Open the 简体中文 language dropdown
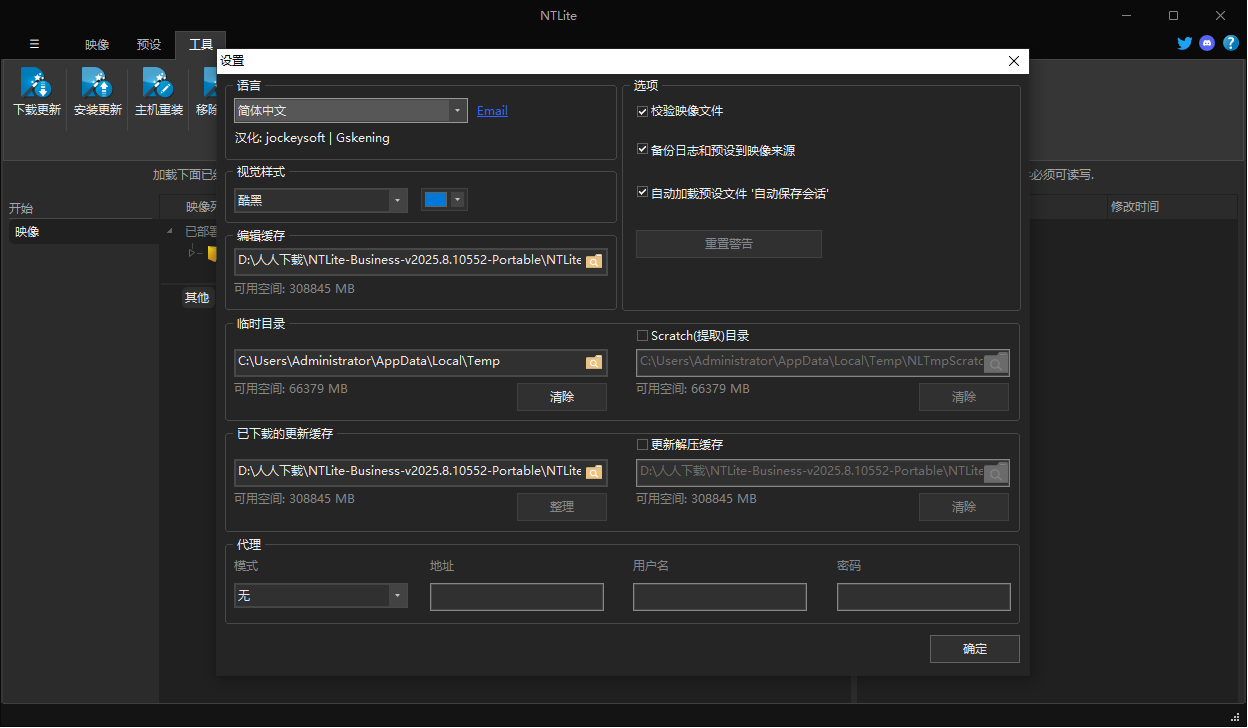Image resolution: width=1248 pixels, height=728 pixels. 457,111
